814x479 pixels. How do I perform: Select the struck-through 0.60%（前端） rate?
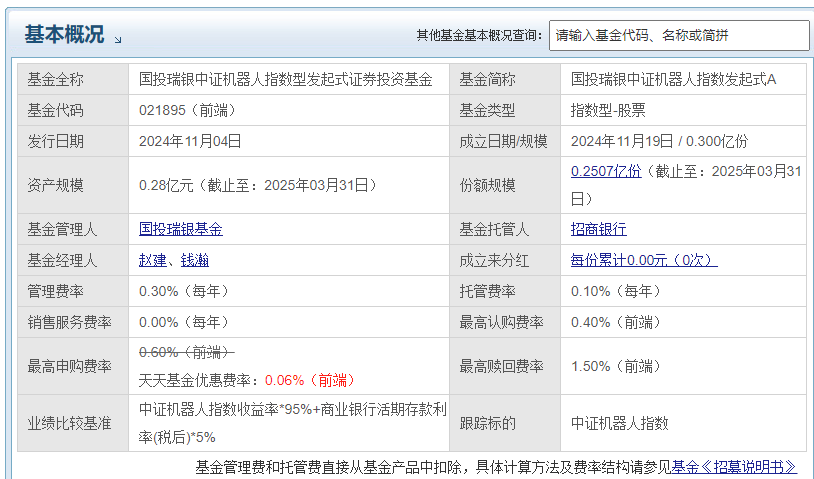click(x=186, y=352)
